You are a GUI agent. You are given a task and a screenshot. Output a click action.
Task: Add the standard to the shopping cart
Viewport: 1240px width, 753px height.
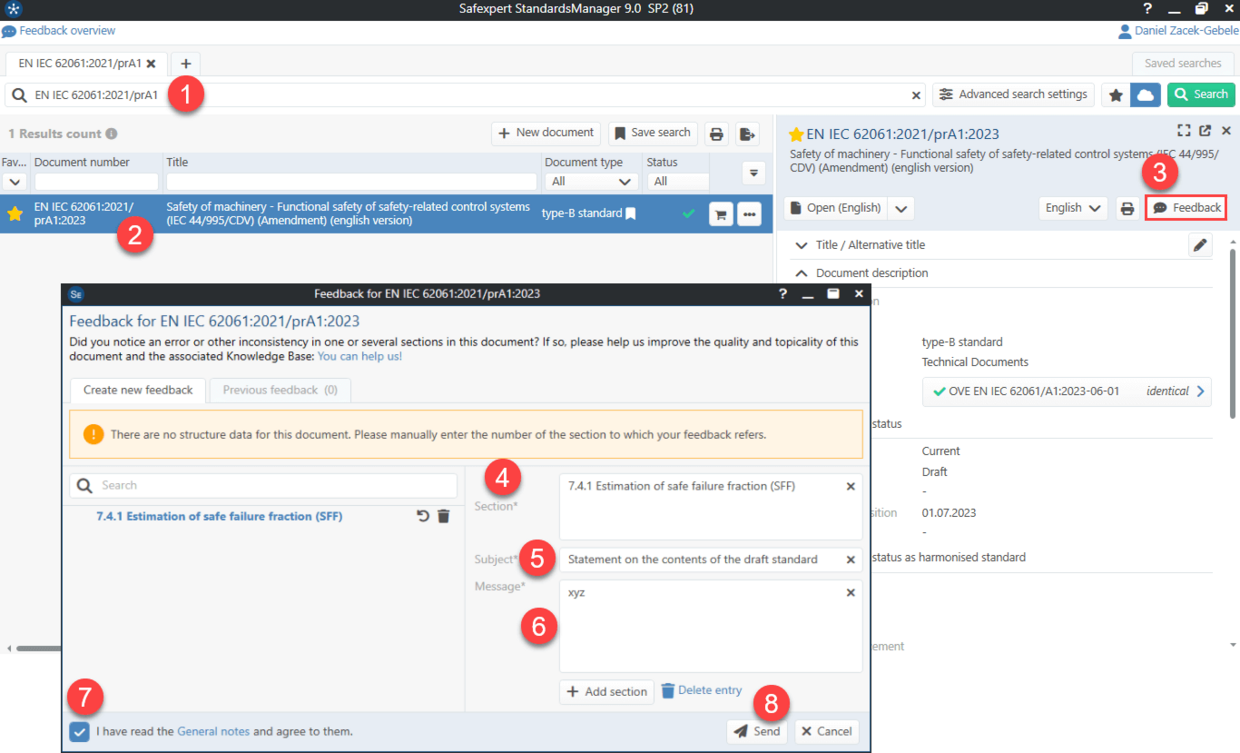click(721, 213)
